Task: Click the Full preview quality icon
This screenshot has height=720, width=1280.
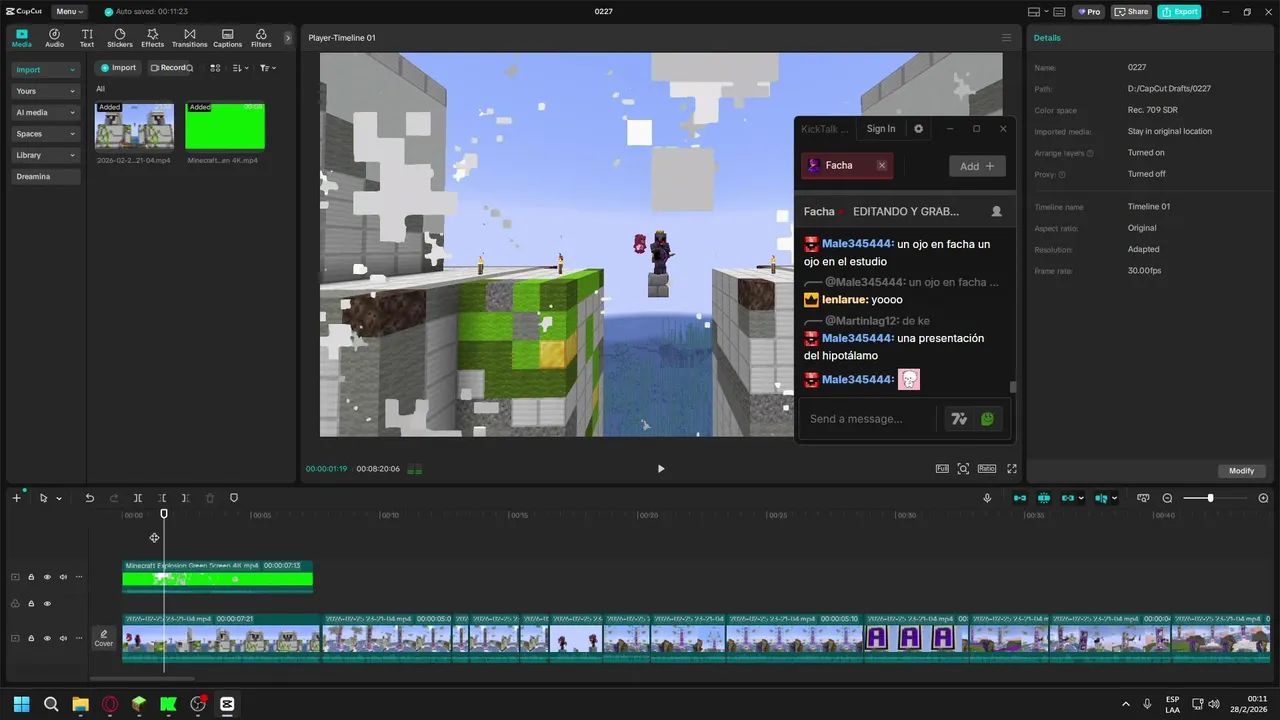Action: [x=942, y=469]
